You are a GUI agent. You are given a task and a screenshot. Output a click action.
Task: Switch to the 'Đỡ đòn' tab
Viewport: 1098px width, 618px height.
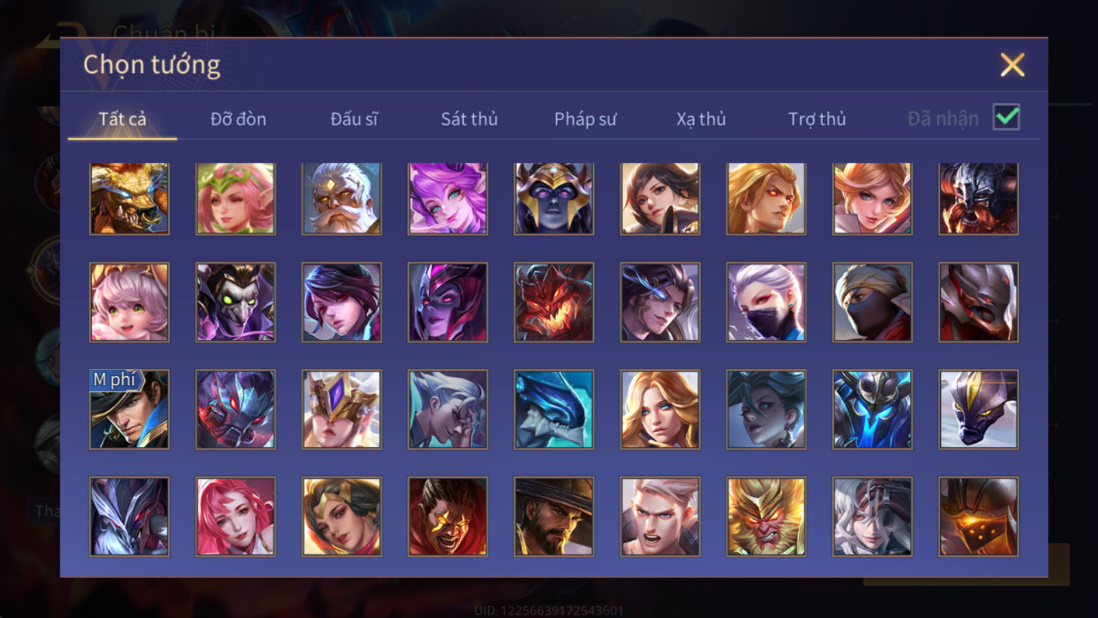(238, 119)
